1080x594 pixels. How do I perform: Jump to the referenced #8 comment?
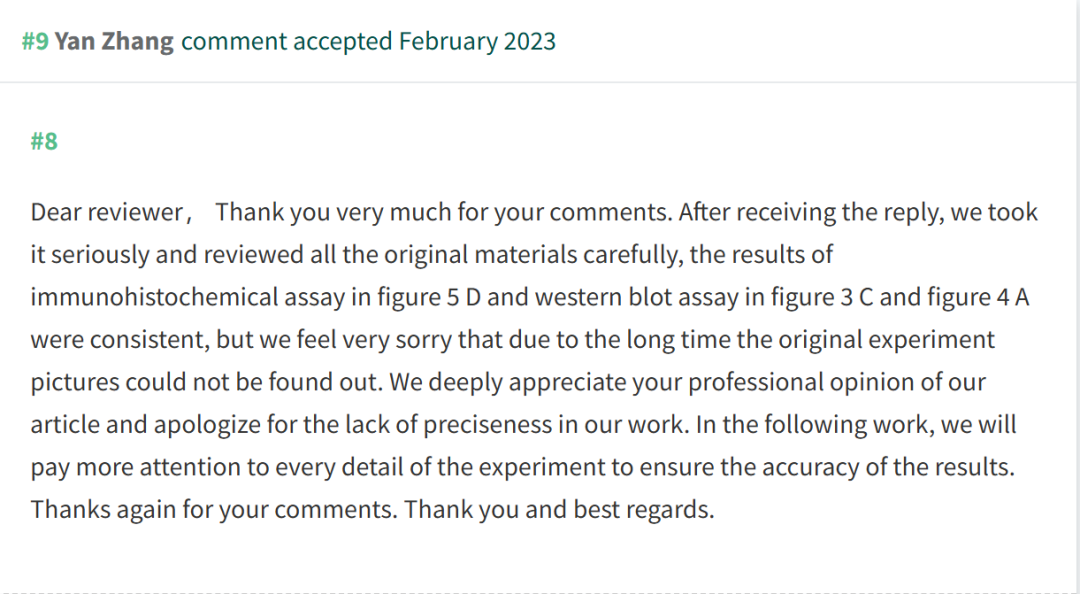[x=44, y=141]
